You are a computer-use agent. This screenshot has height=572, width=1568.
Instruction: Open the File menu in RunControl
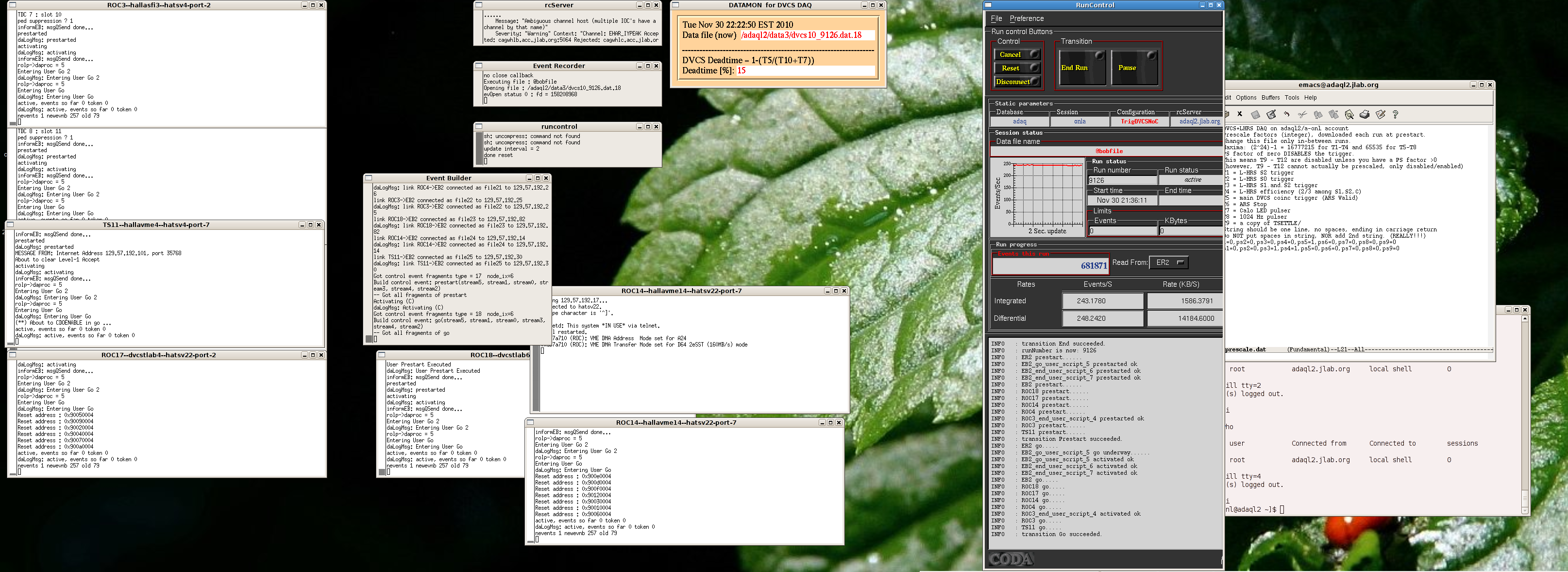point(996,18)
